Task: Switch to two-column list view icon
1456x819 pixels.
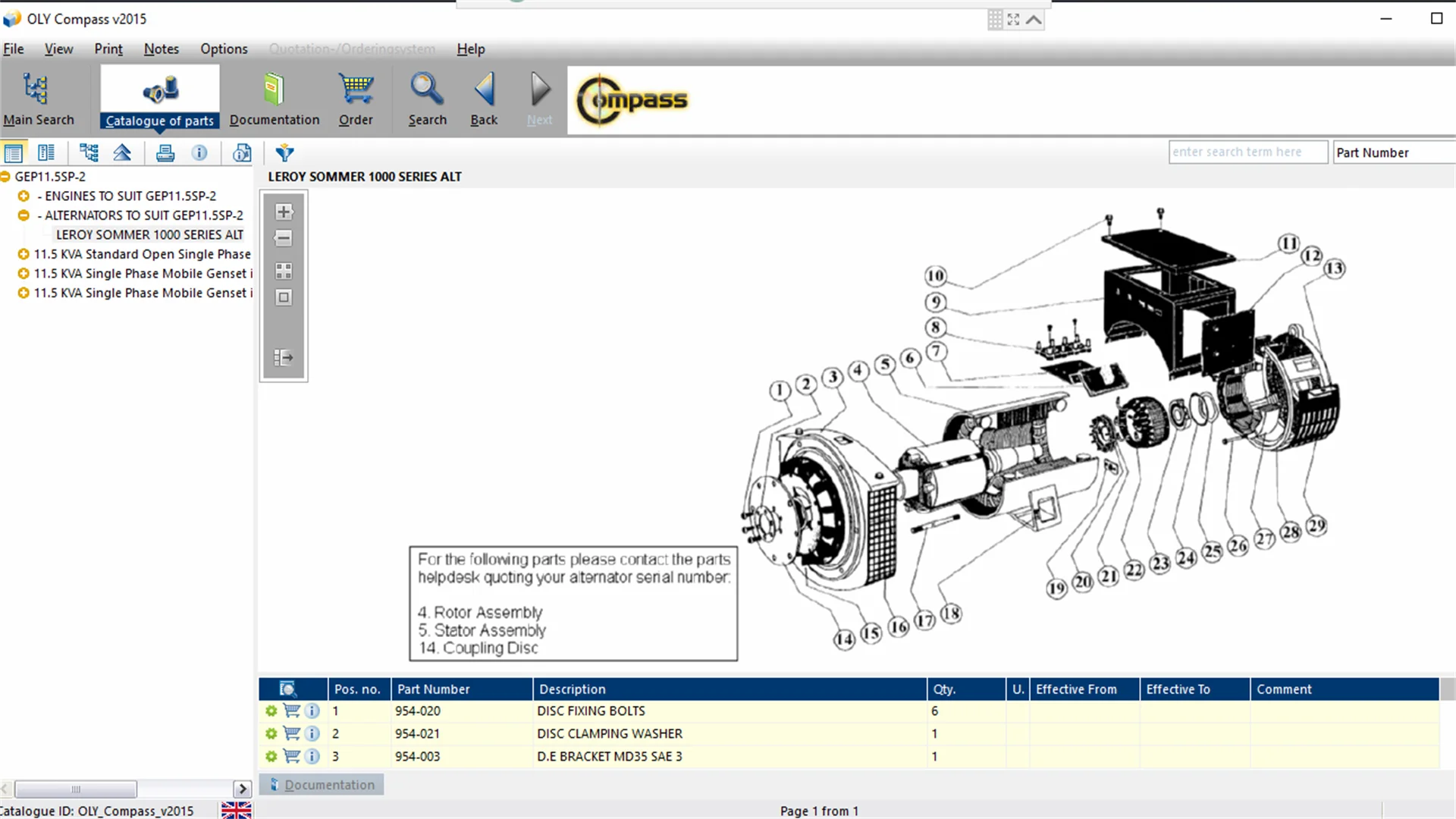Action: pos(46,153)
